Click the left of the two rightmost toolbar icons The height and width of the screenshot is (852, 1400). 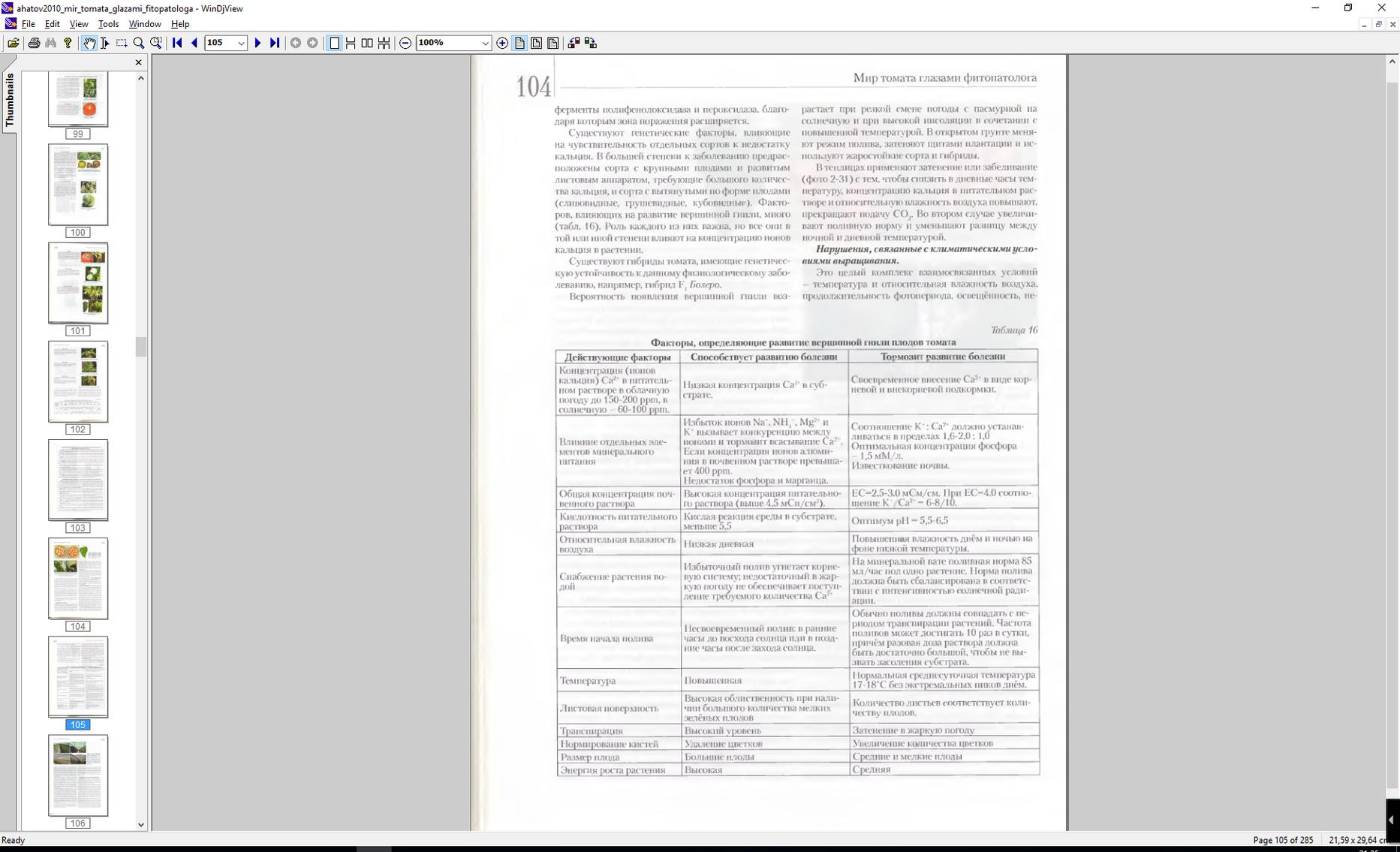click(574, 43)
